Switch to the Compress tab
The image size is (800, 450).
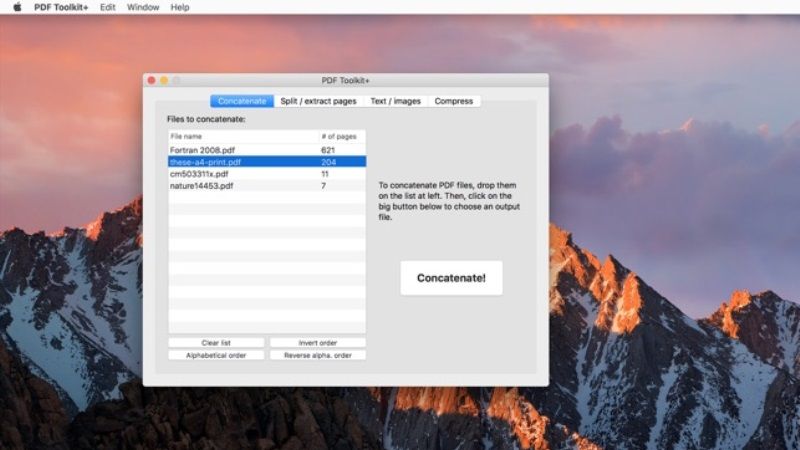pos(454,101)
